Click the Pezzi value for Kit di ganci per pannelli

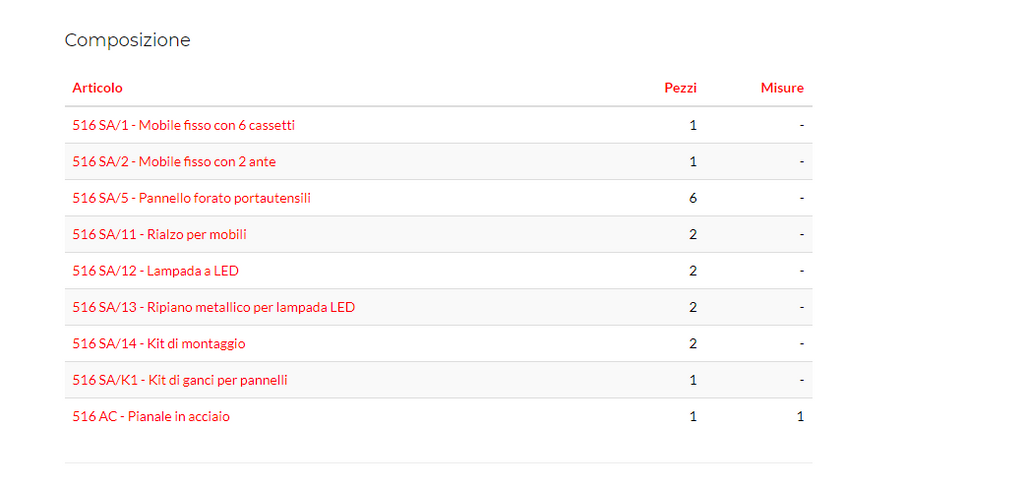(693, 380)
